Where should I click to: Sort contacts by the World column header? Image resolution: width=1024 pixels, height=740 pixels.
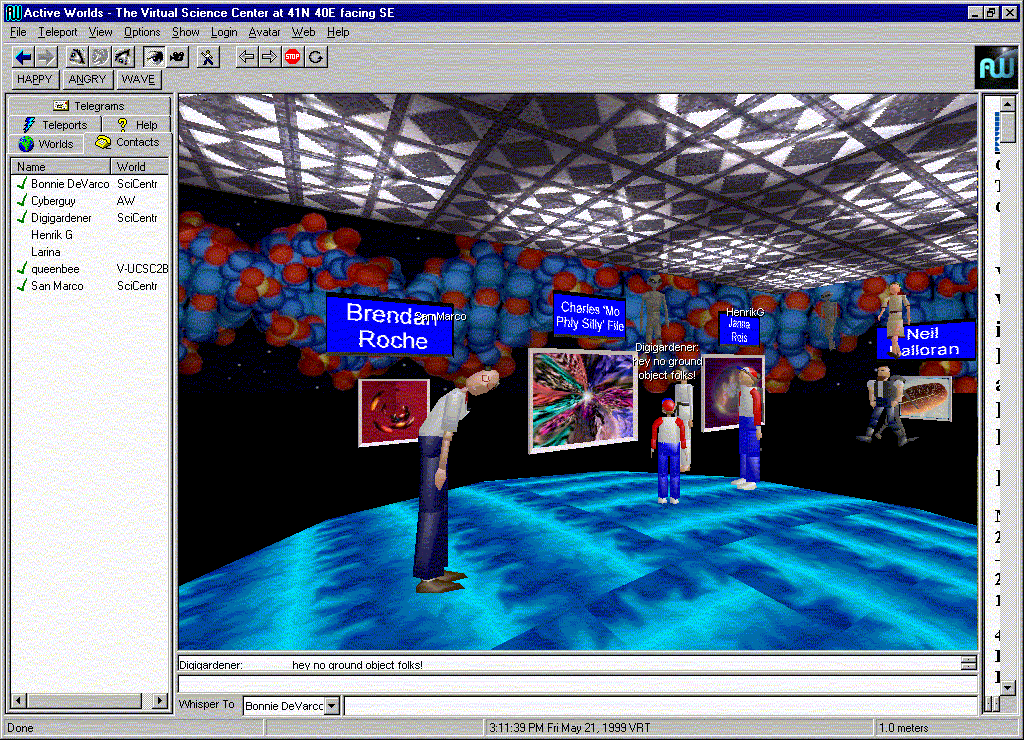139,167
